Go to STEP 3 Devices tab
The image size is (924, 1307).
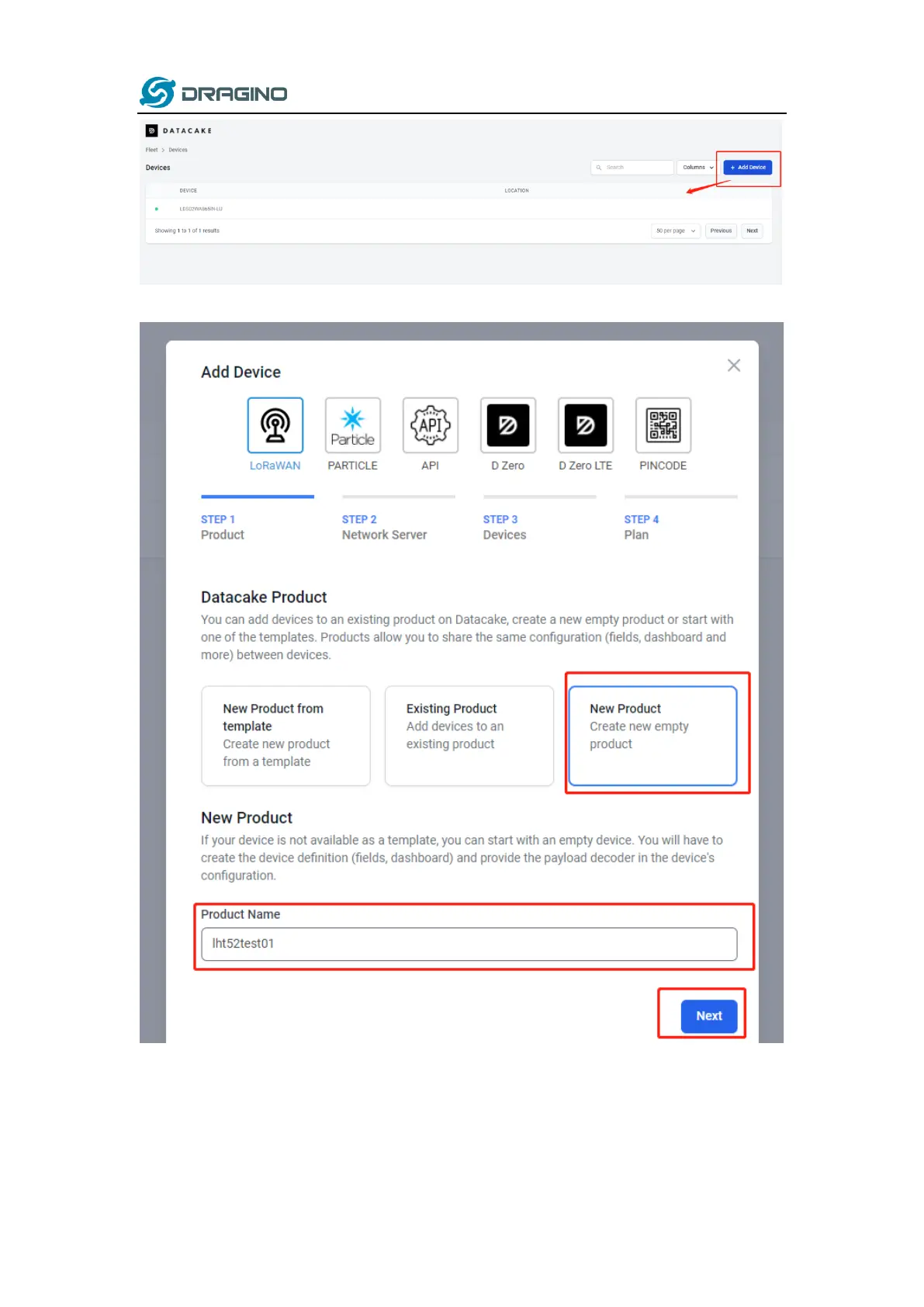coord(539,519)
